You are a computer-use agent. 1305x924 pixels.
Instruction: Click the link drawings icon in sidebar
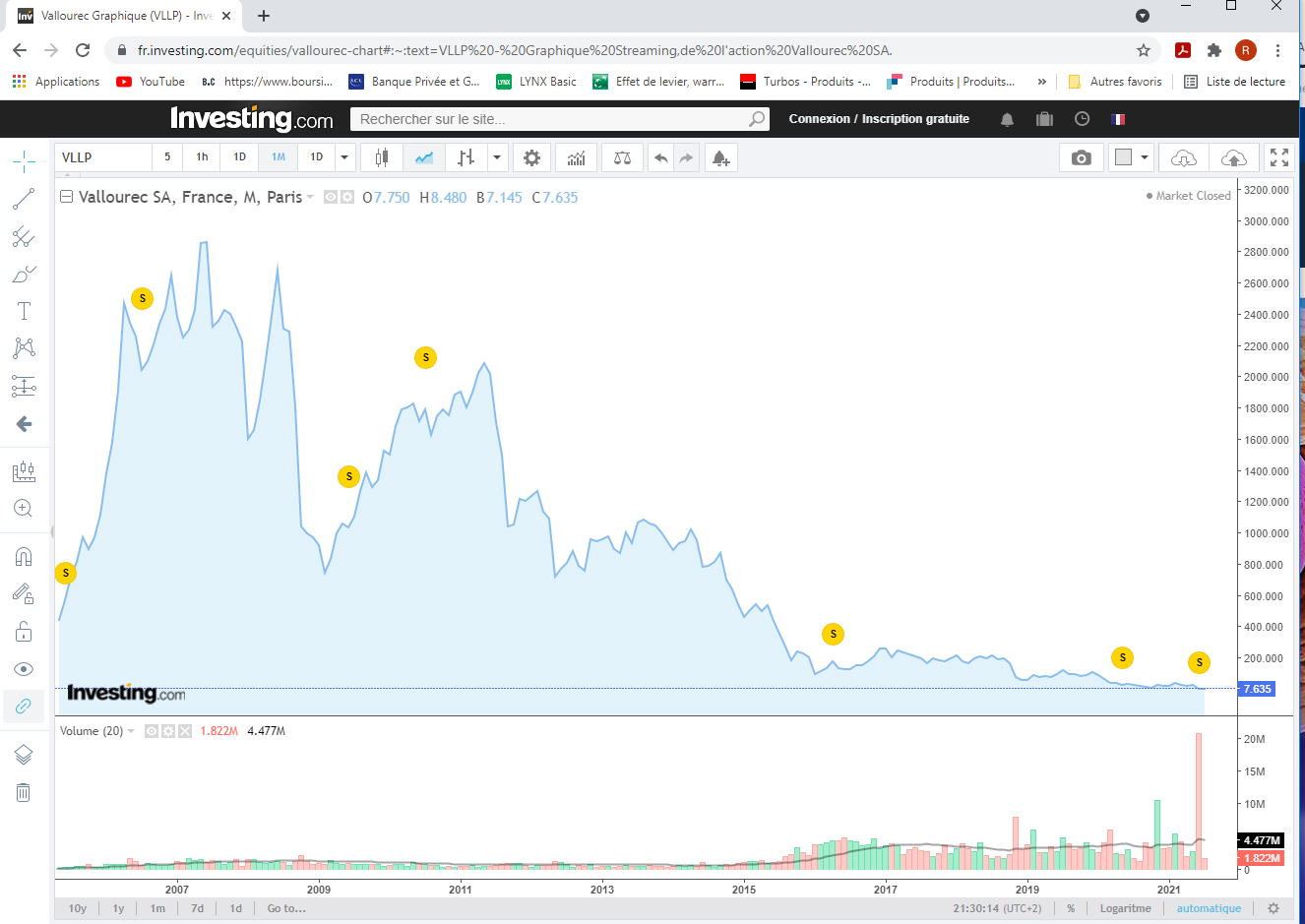(24, 706)
